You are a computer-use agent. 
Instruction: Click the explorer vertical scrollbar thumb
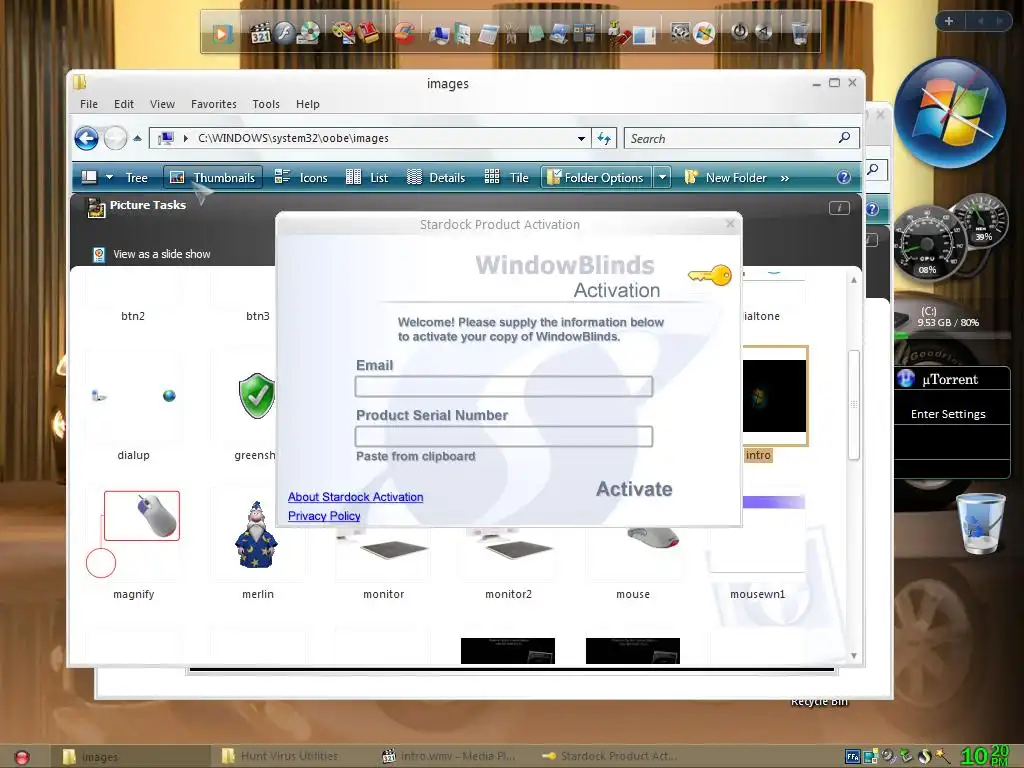(x=853, y=405)
